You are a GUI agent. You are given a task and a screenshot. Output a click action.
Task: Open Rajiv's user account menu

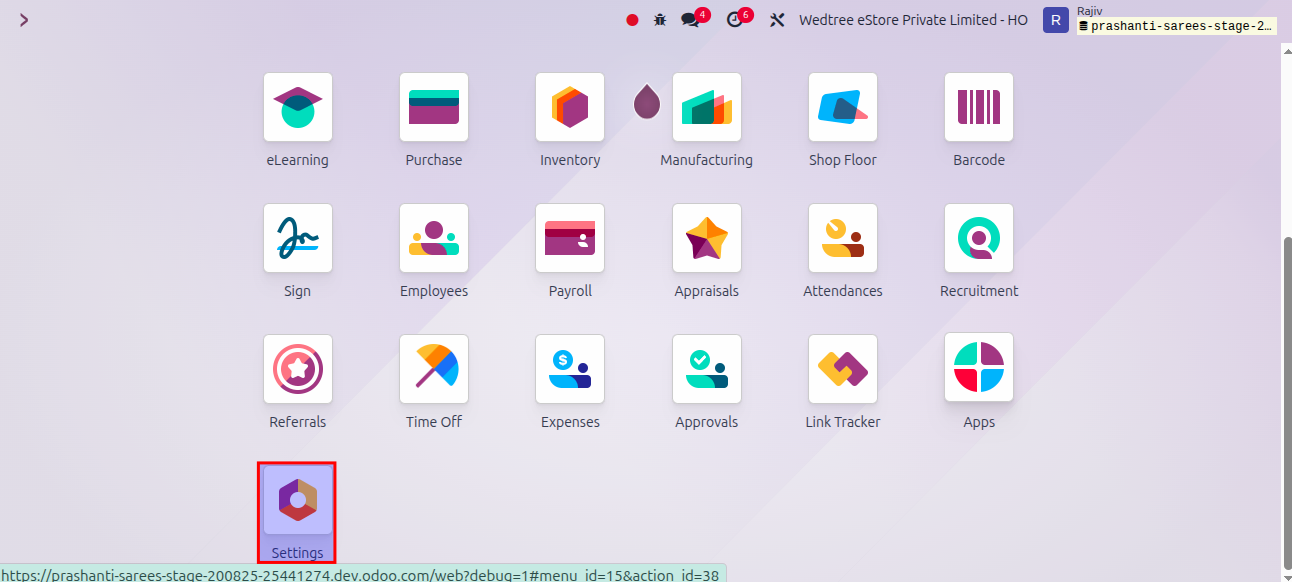[x=1056, y=19]
